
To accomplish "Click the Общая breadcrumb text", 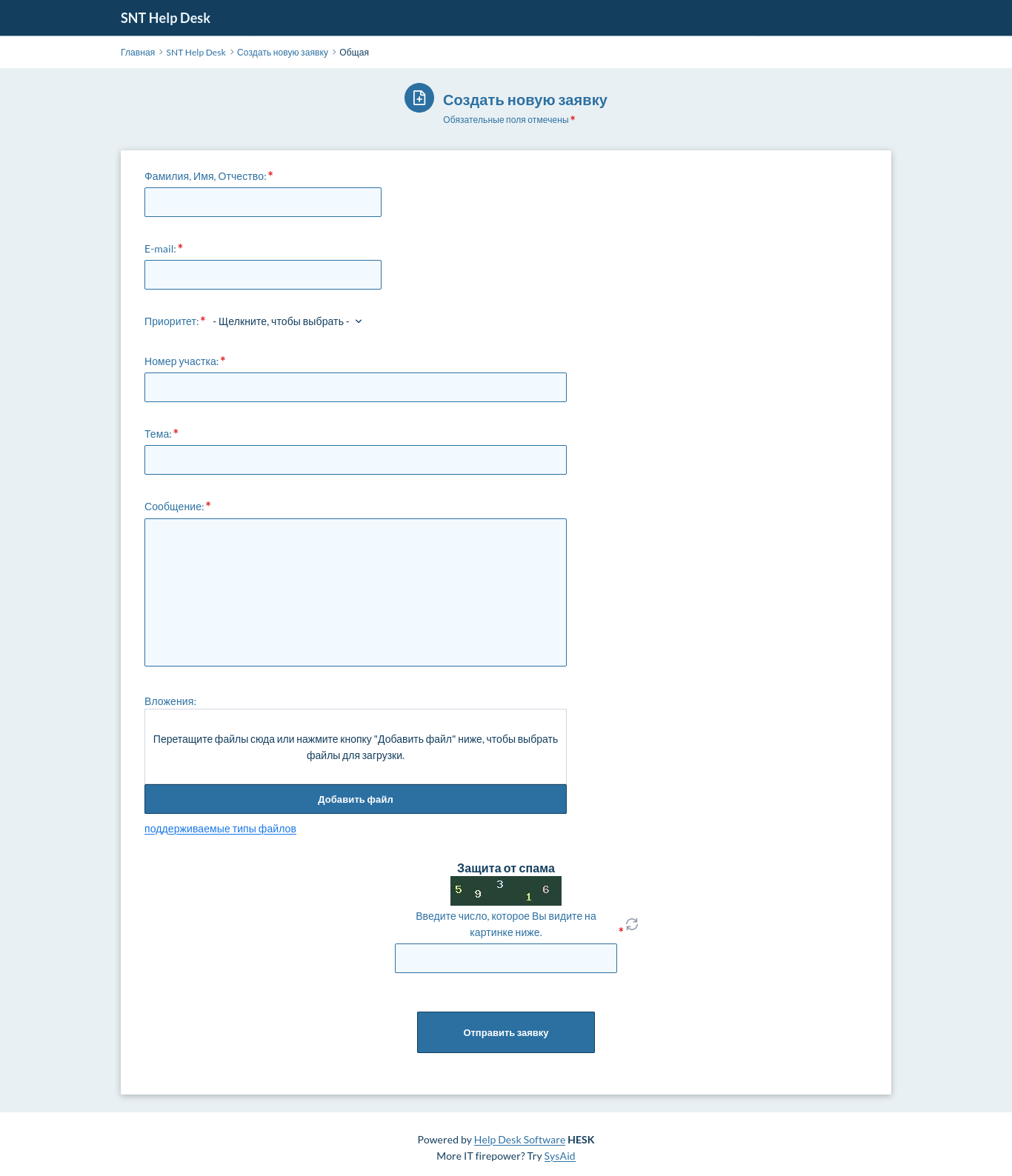I will [354, 53].
